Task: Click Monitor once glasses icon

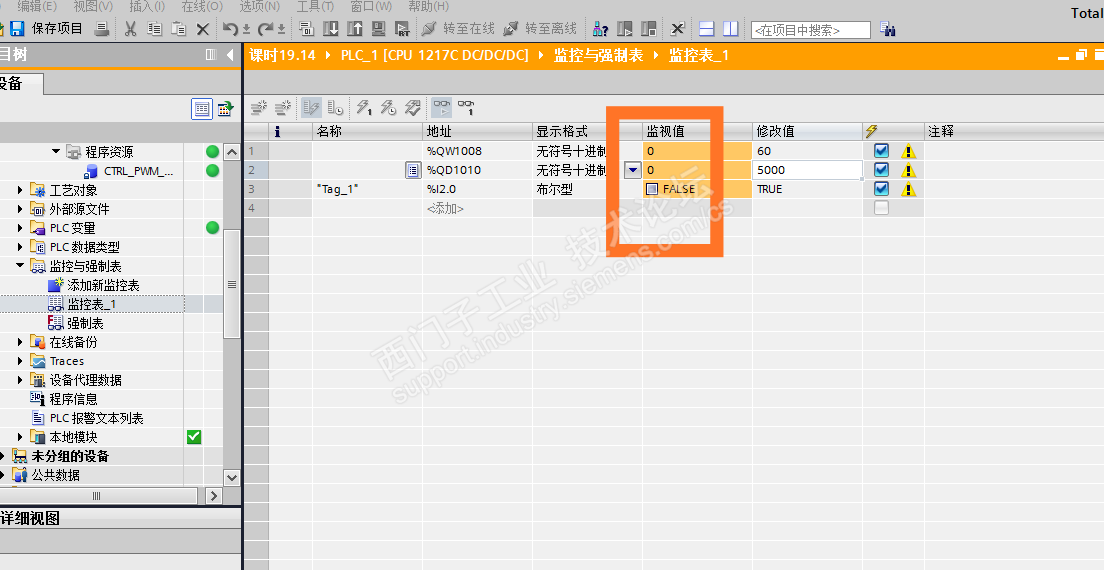Action: tap(466, 108)
